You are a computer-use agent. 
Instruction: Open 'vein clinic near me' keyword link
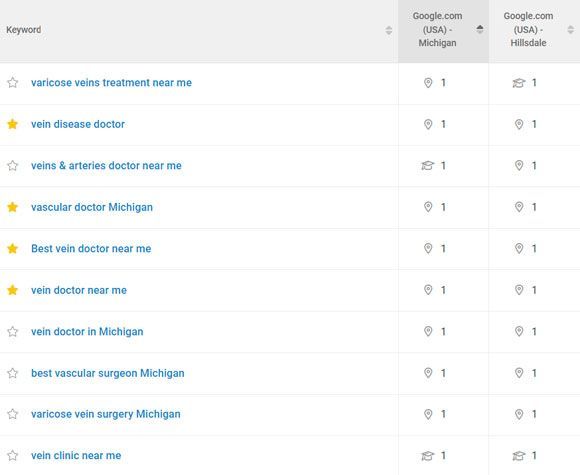(x=76, y=455)
